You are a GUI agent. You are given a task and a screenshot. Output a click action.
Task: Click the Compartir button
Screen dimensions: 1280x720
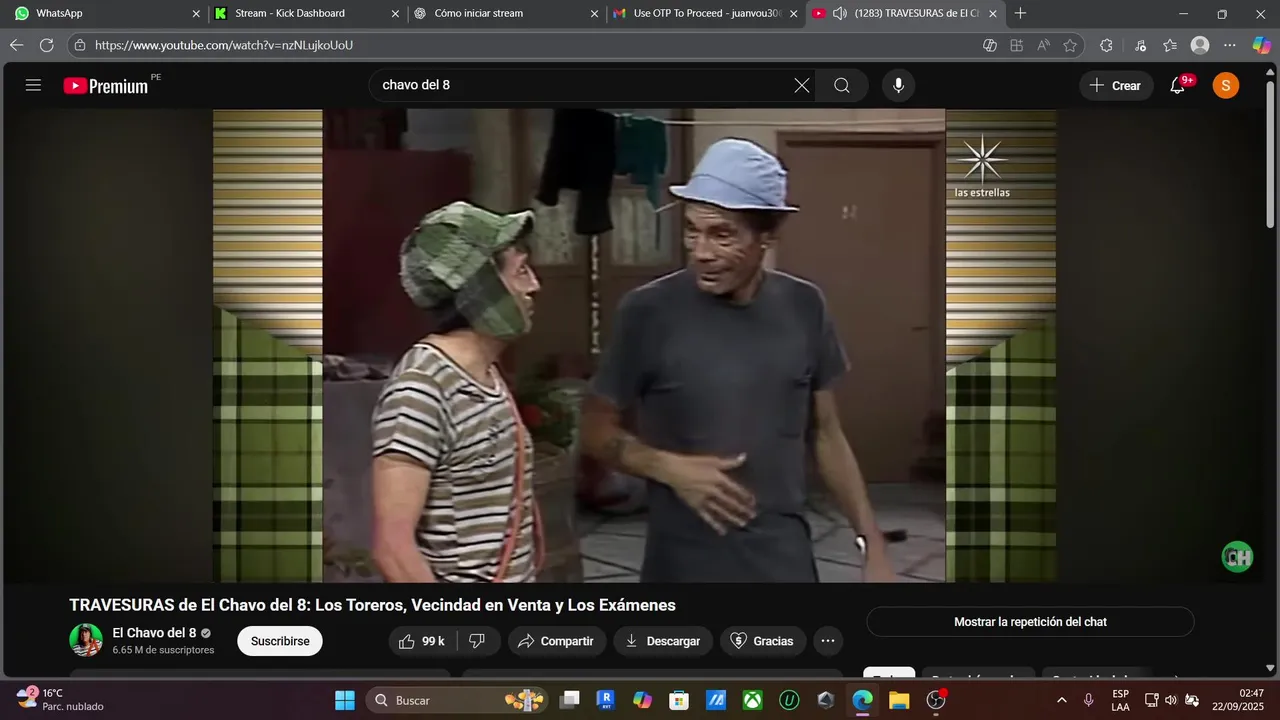pos(556,641)
